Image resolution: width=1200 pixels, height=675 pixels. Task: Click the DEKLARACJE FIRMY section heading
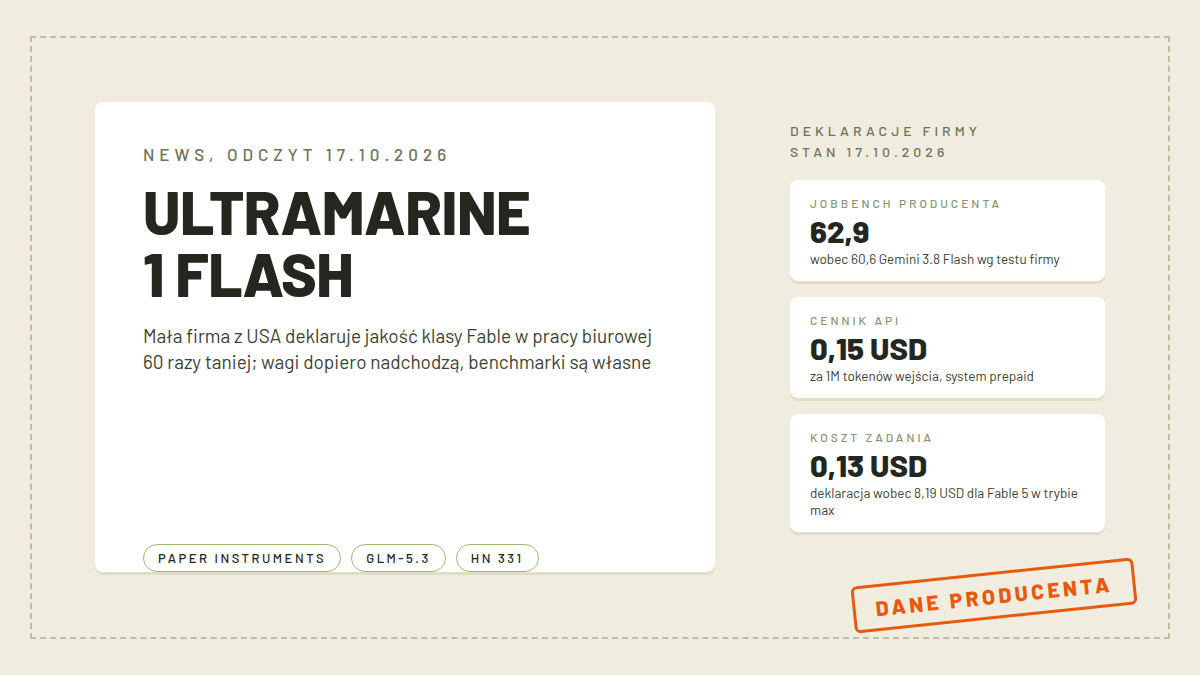click(884, 131)
